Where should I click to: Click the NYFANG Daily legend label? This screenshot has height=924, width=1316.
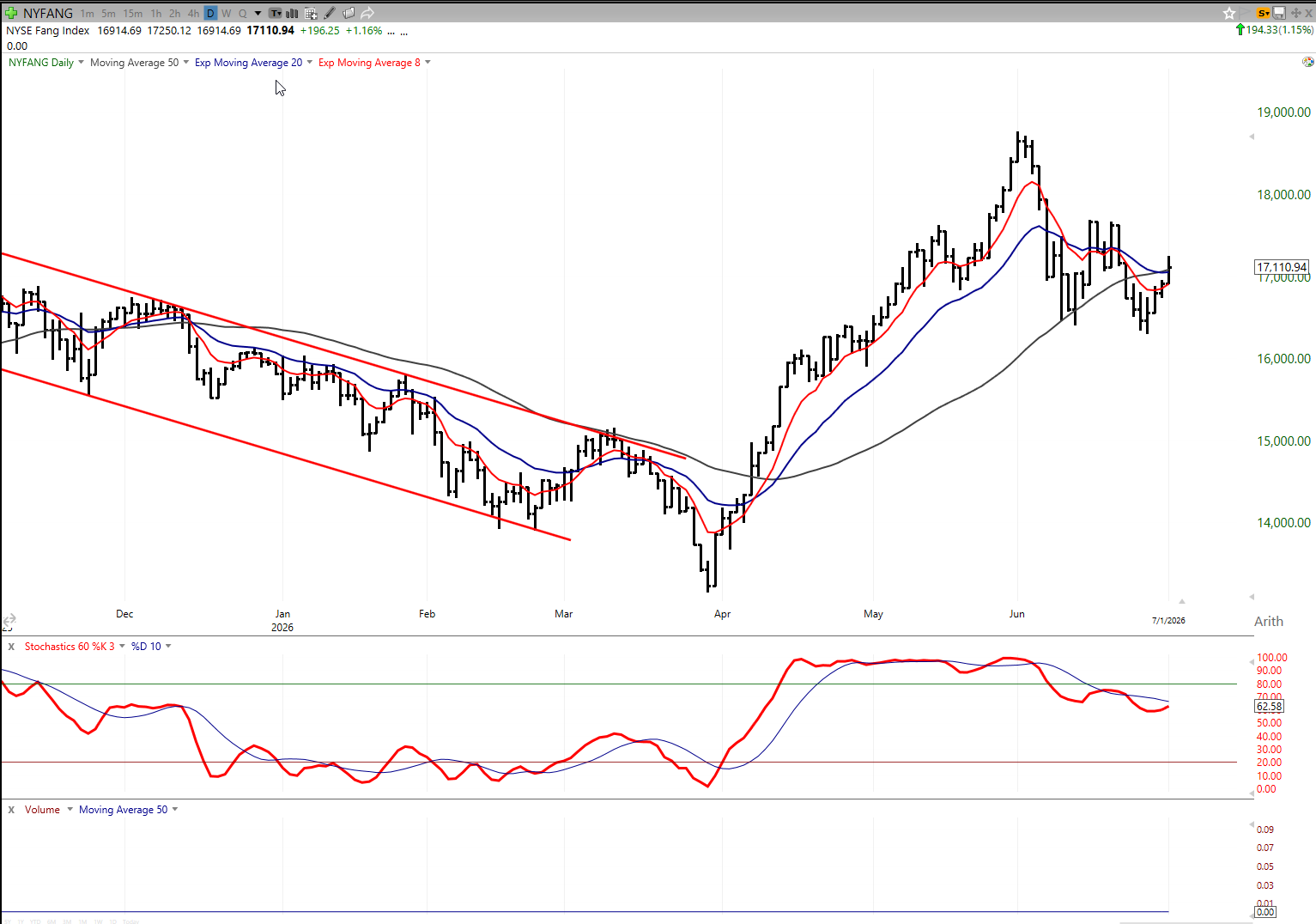pos(41,63)
